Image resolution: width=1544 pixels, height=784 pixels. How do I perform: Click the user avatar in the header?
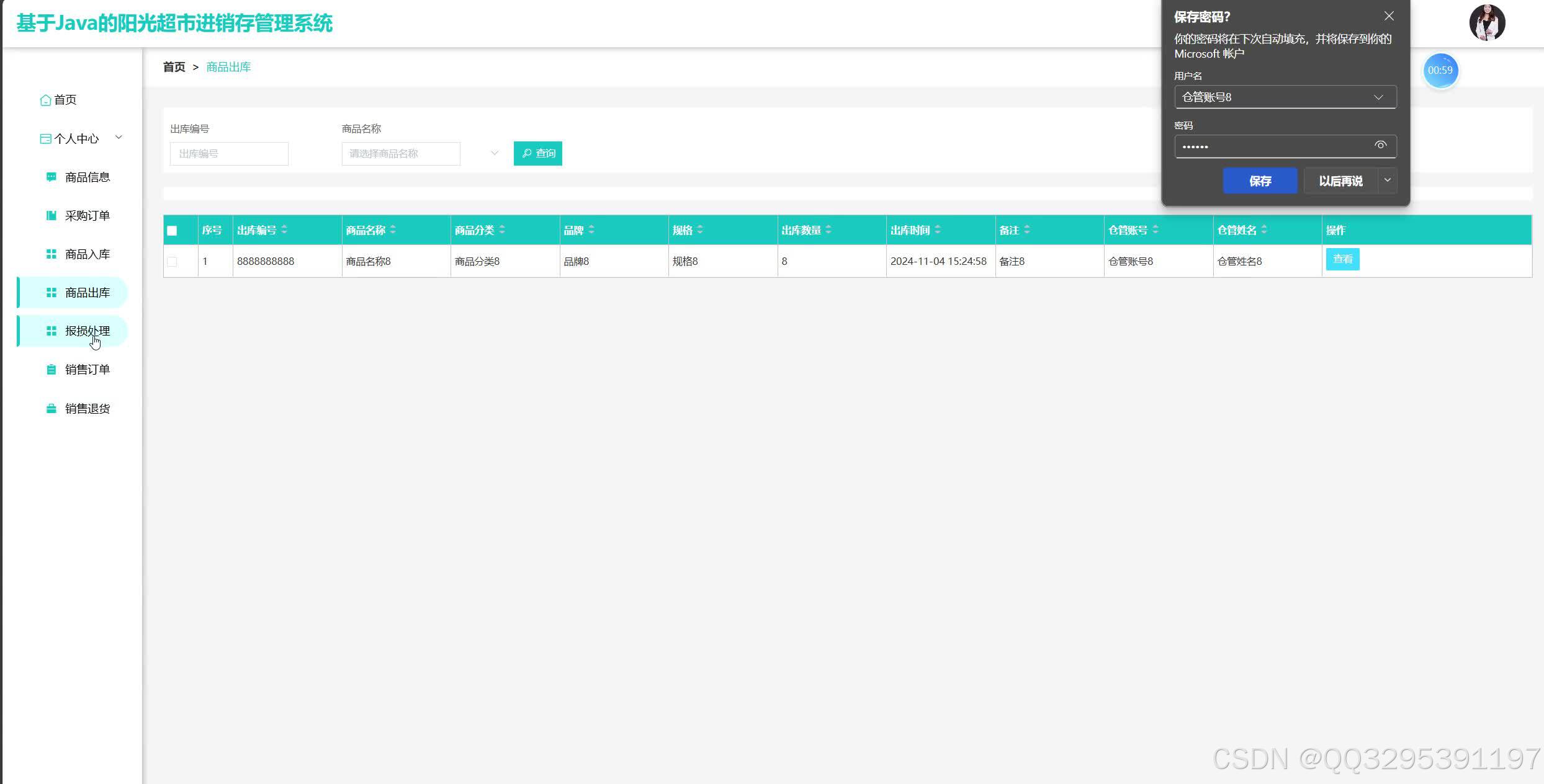click(x=1487, y=23)
